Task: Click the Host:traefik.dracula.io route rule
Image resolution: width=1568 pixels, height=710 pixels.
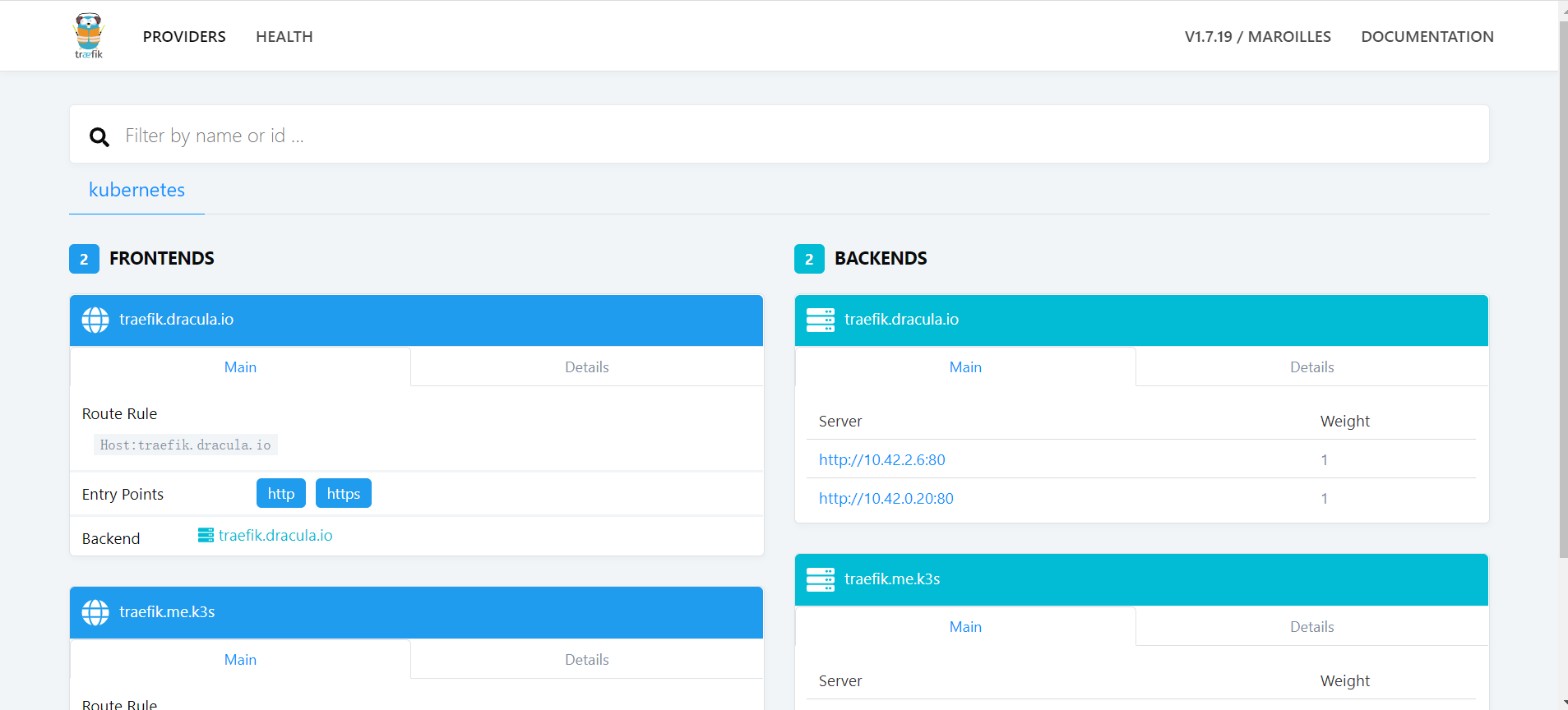Action: click(x=186, y=445)
